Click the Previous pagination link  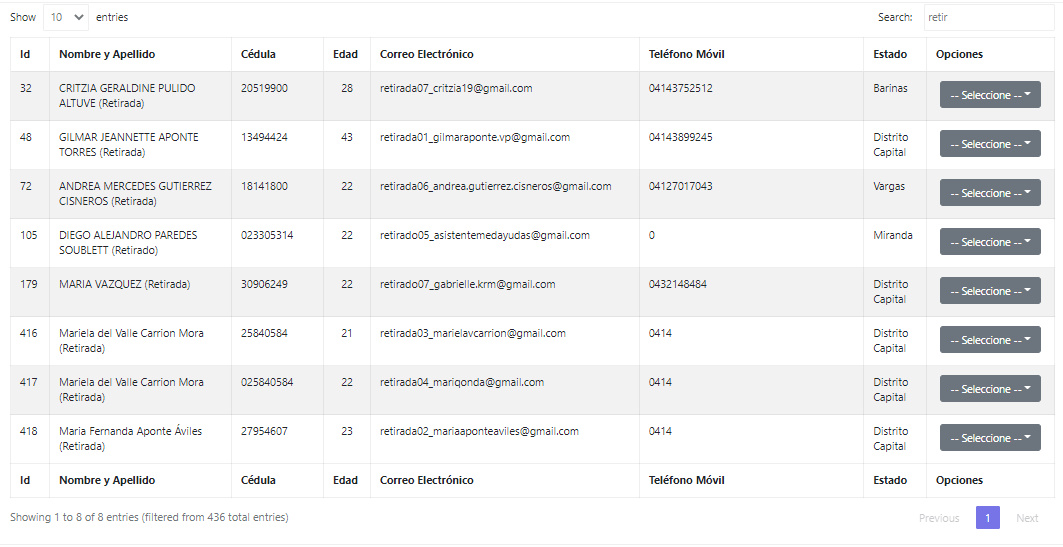tap(939, 518)
